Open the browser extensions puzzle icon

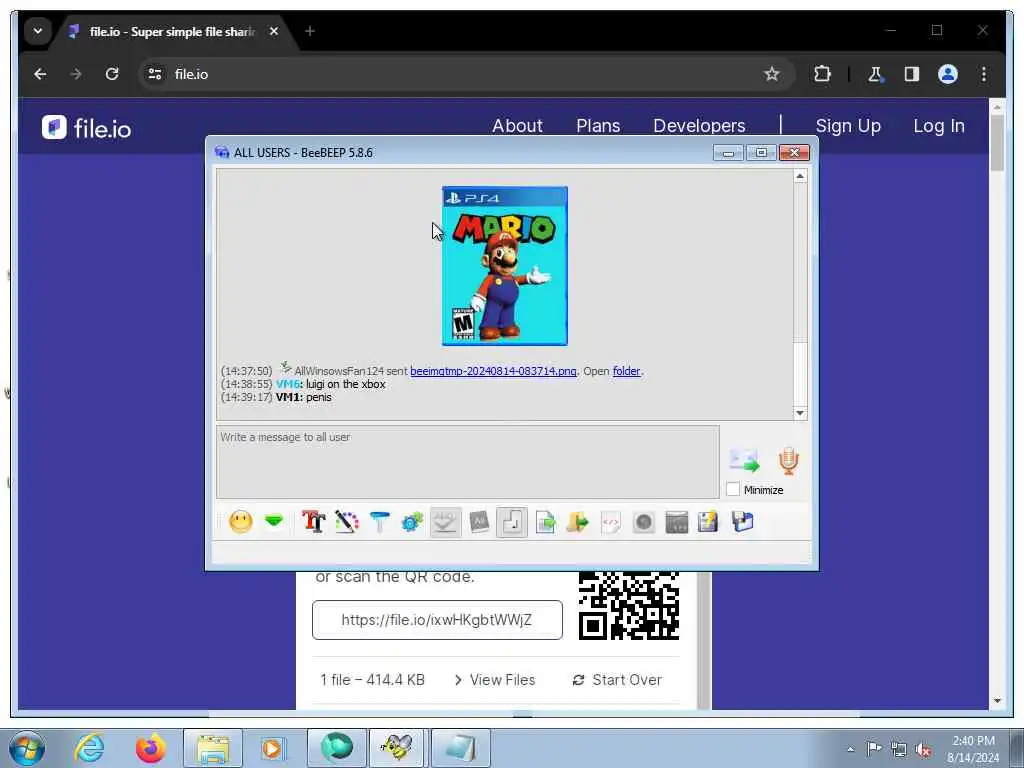point(822,74)
